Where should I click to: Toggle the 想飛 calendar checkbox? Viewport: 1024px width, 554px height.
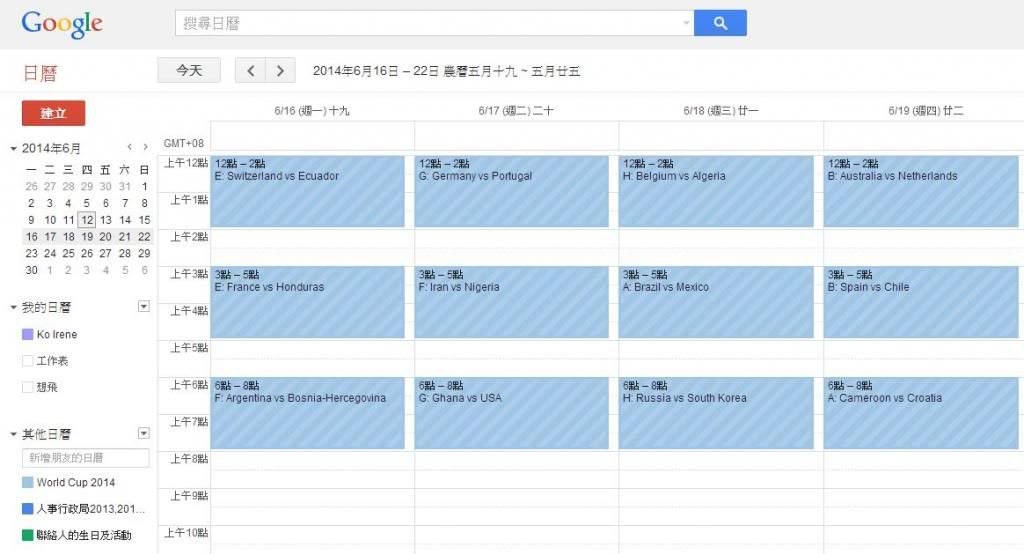[x=28, y=387]
